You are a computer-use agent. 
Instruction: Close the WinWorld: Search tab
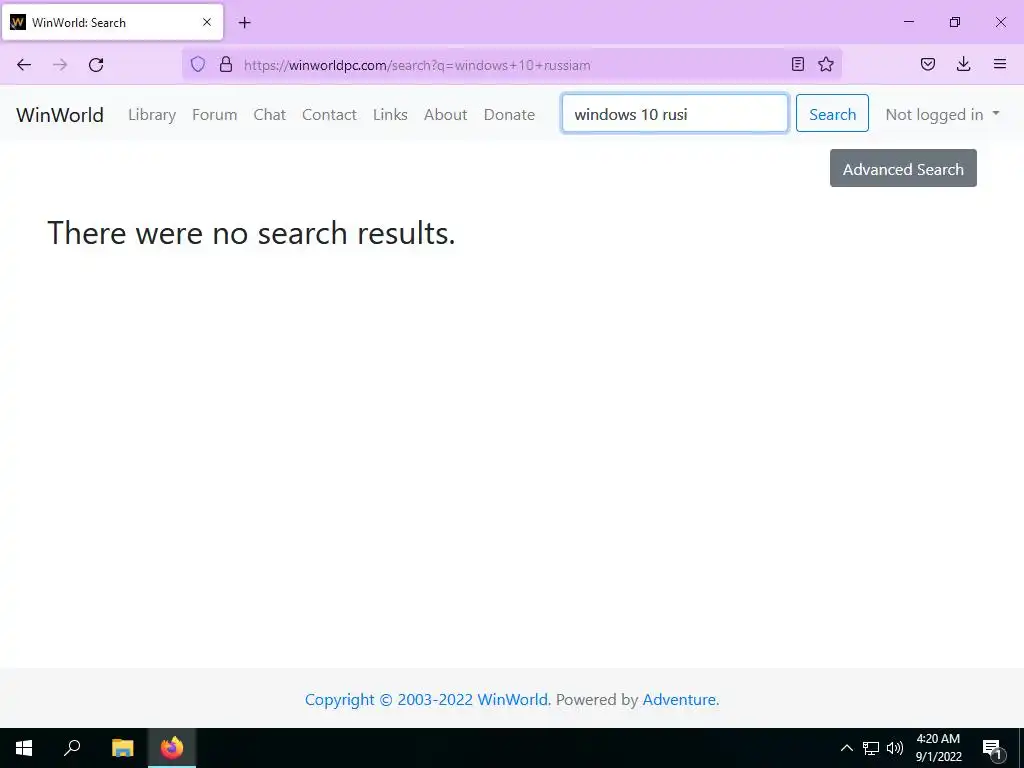(x=207, y=22)
